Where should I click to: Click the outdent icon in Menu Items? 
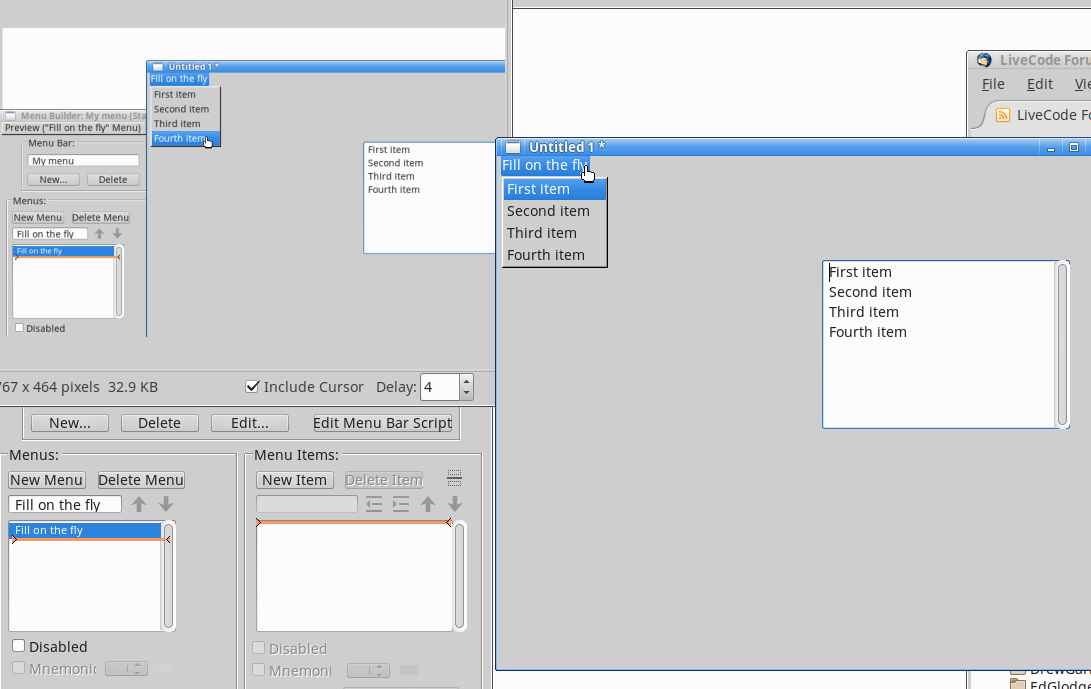click(x=374, y=505)
